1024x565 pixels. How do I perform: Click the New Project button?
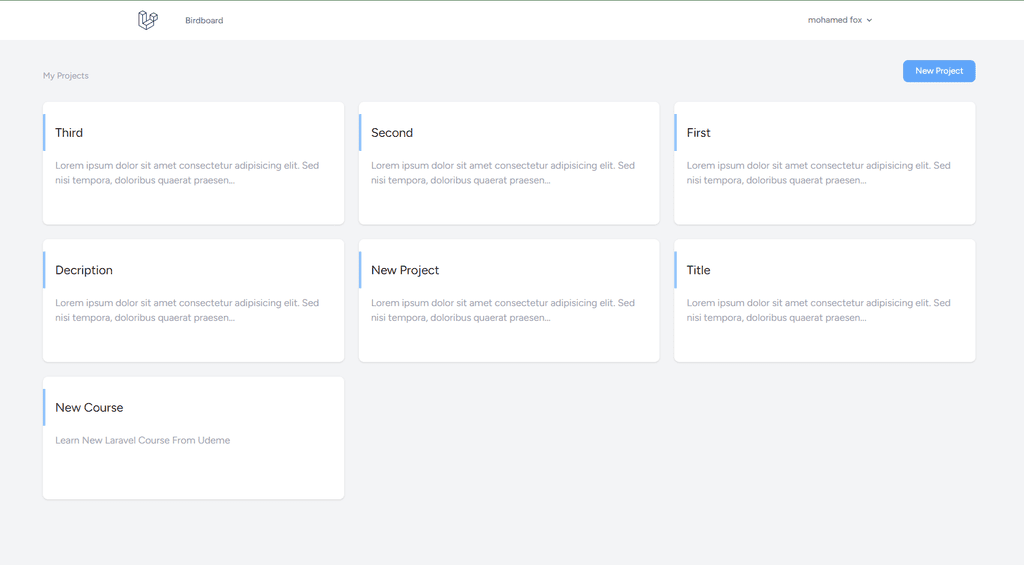click(x=939, y=71)
